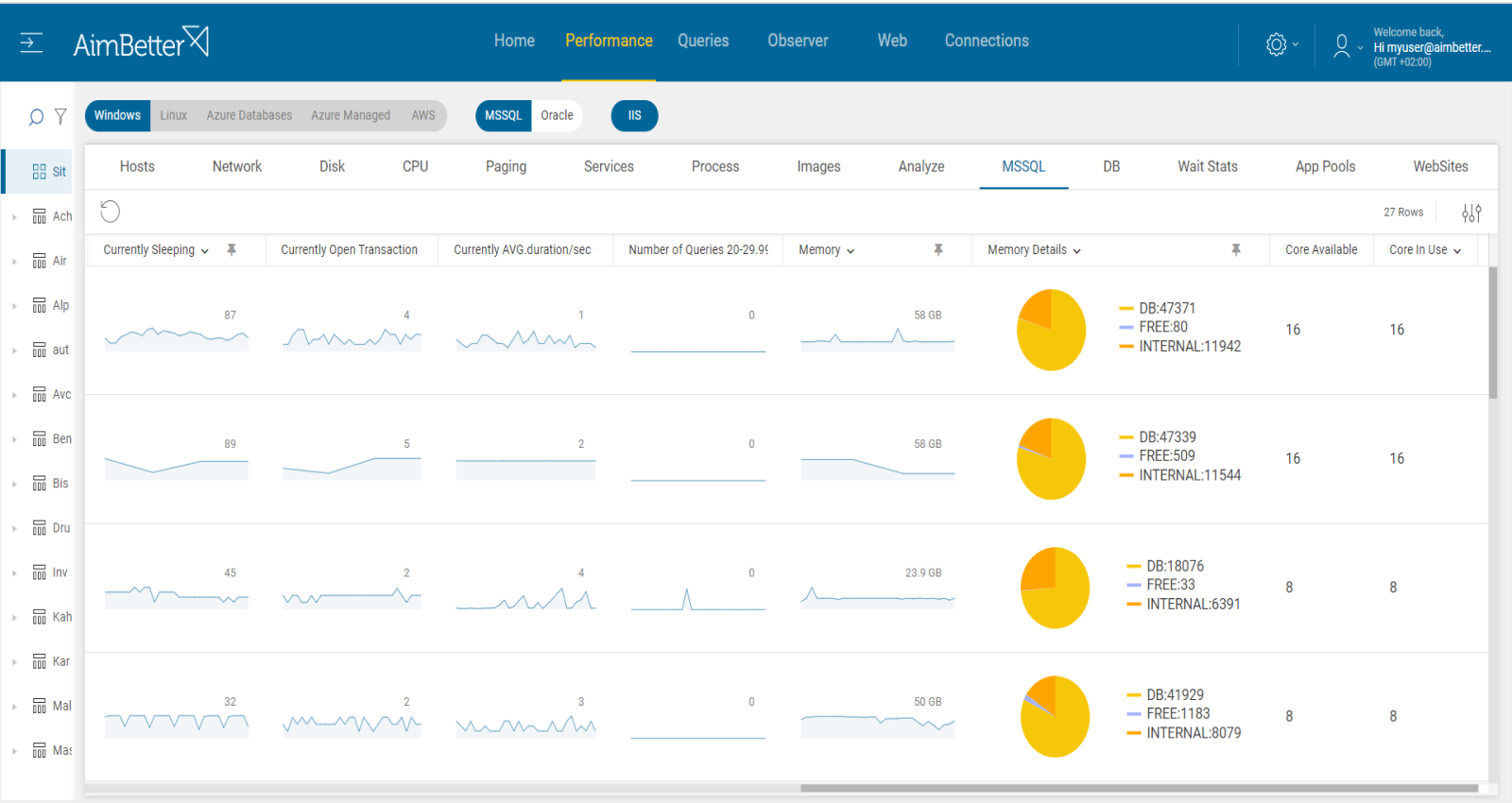Click server icon next to Inv
The width and height of the screenshot is (1512, 803).
[39, 572]
